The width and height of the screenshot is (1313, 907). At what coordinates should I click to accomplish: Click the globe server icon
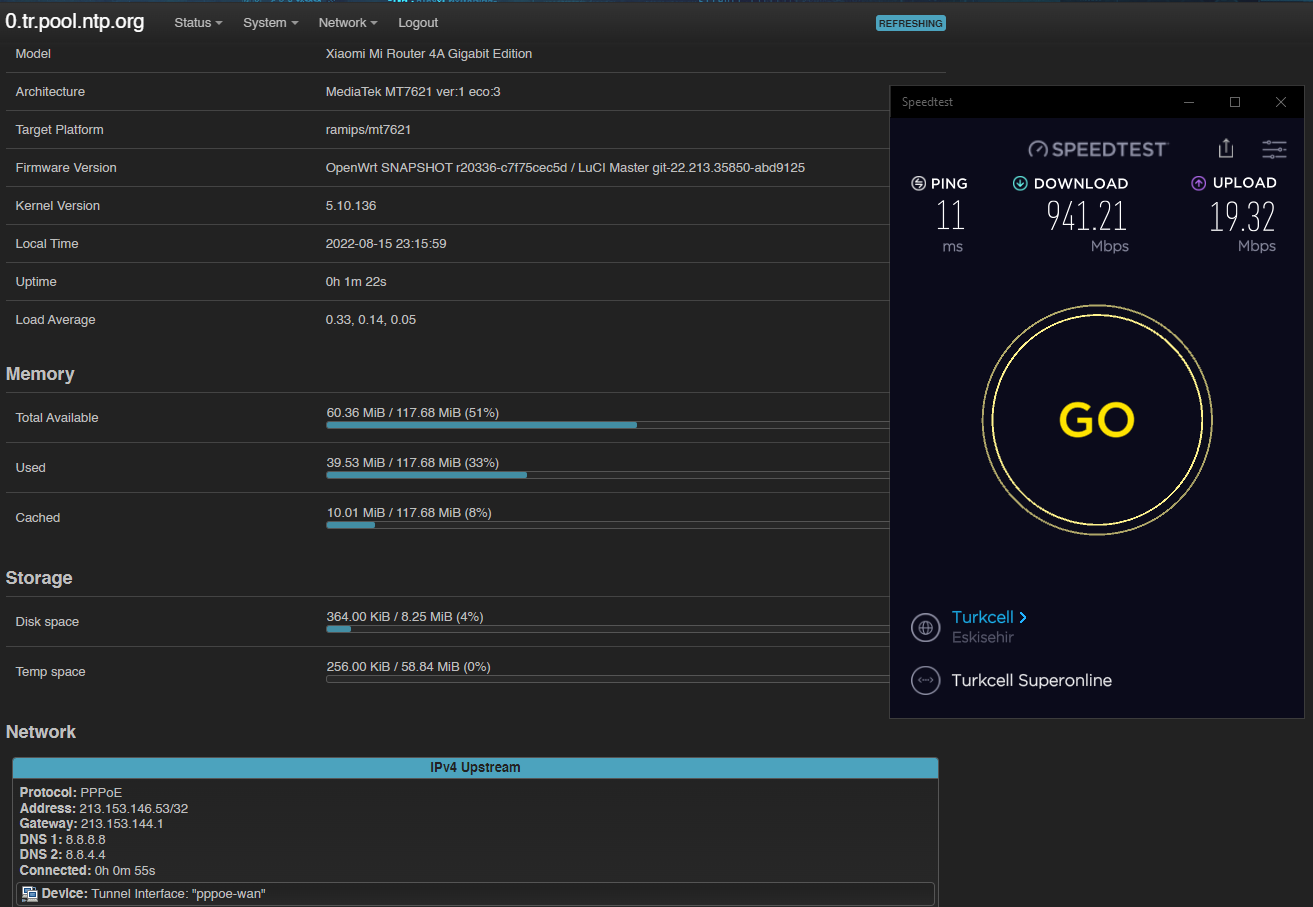coord(926,628)
